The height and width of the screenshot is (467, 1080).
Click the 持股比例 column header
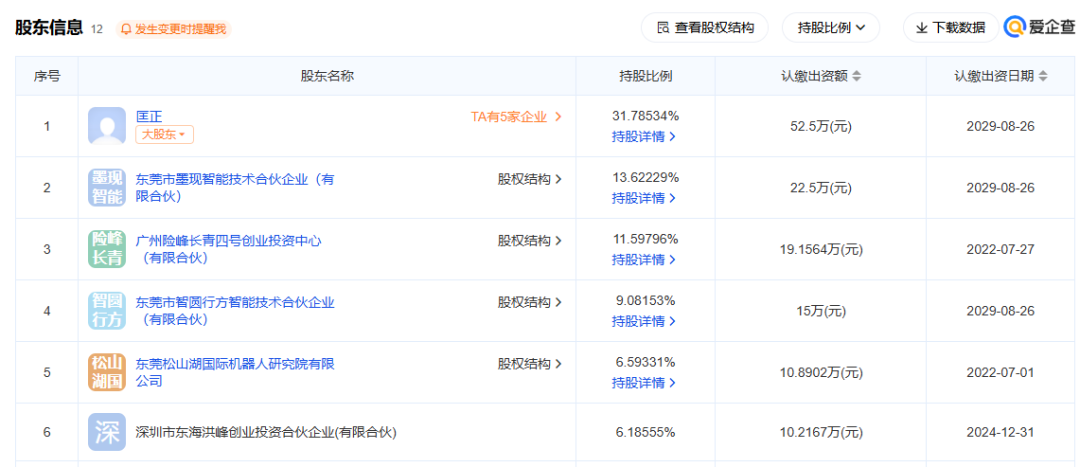click(x=645, y=76)
